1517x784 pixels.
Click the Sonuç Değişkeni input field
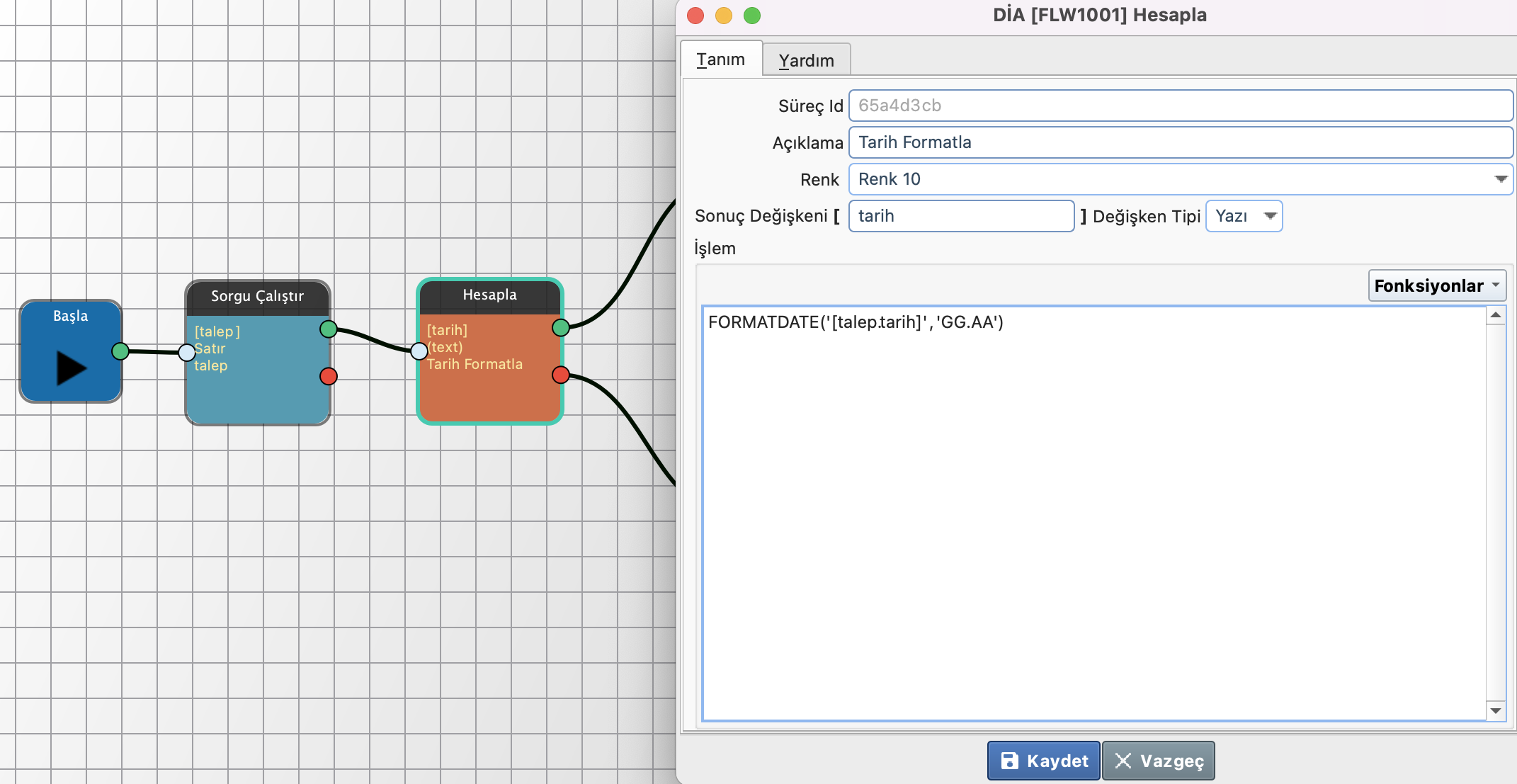pyautogui.click(x=961, y=216)
